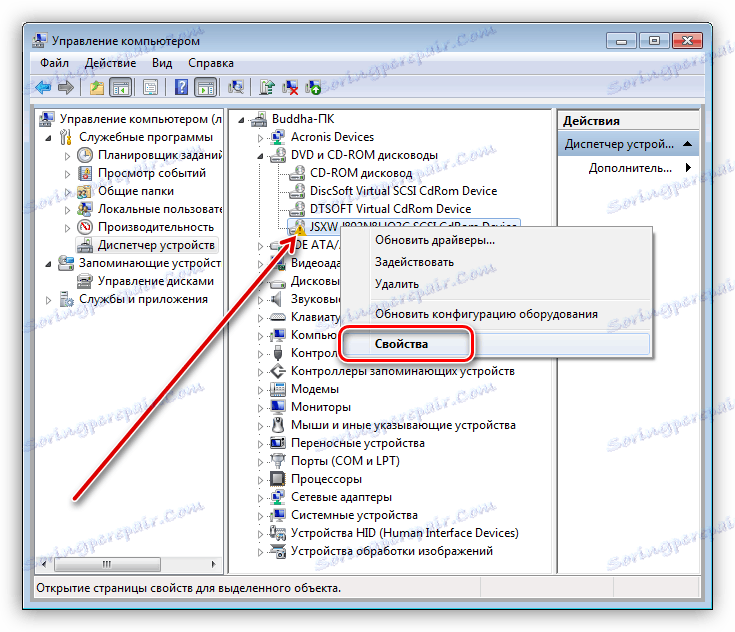The width and height of the screenshot is (735, 632).
Task: Open the Файл menu
Action: click(54, 63)
